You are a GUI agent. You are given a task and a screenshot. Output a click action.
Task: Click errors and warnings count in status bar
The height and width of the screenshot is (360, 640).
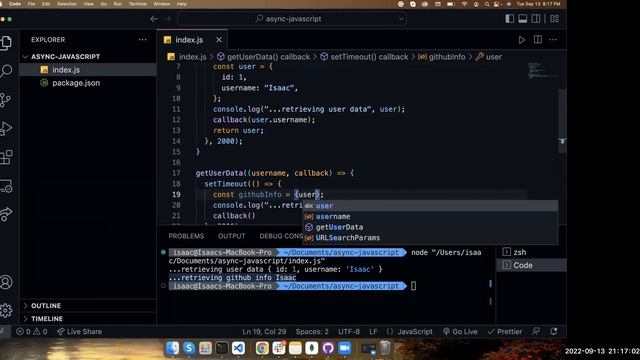[x=31, y=331]
